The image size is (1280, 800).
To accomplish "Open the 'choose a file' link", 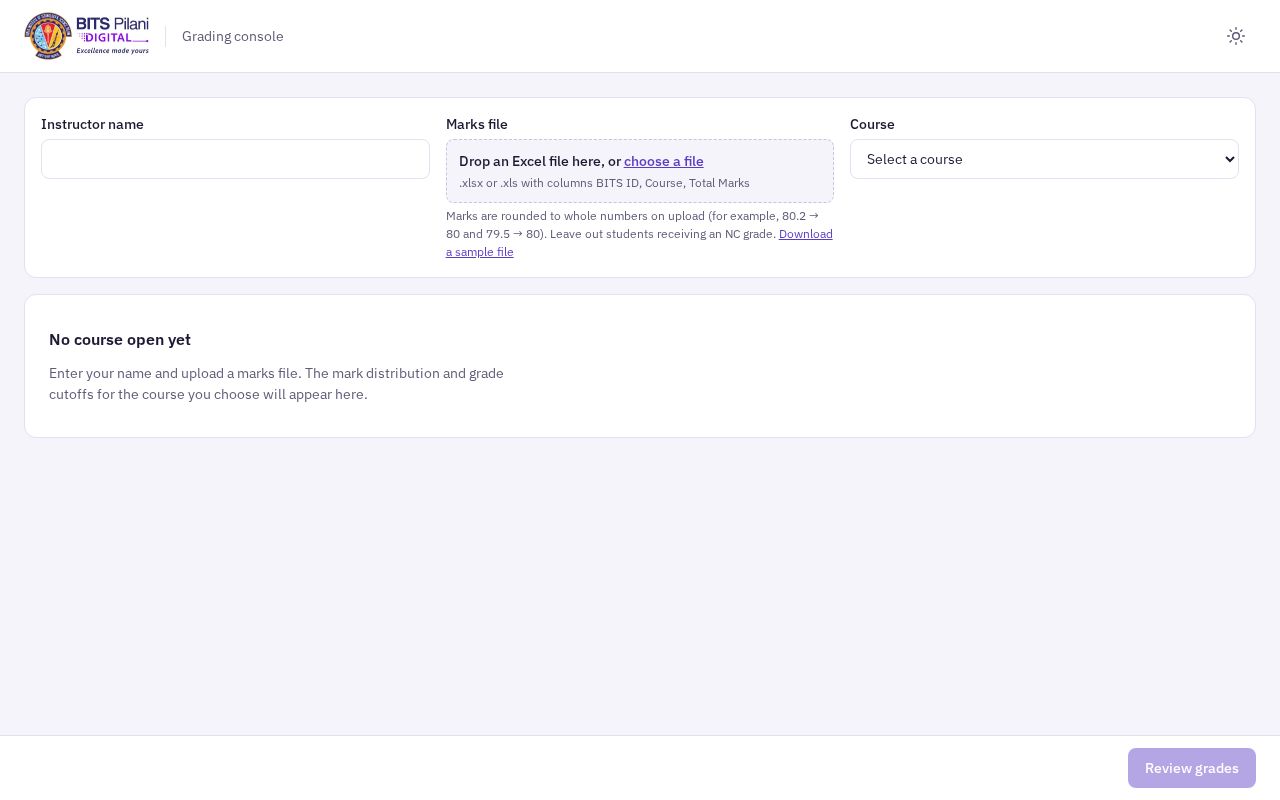I will coord(664,161).
